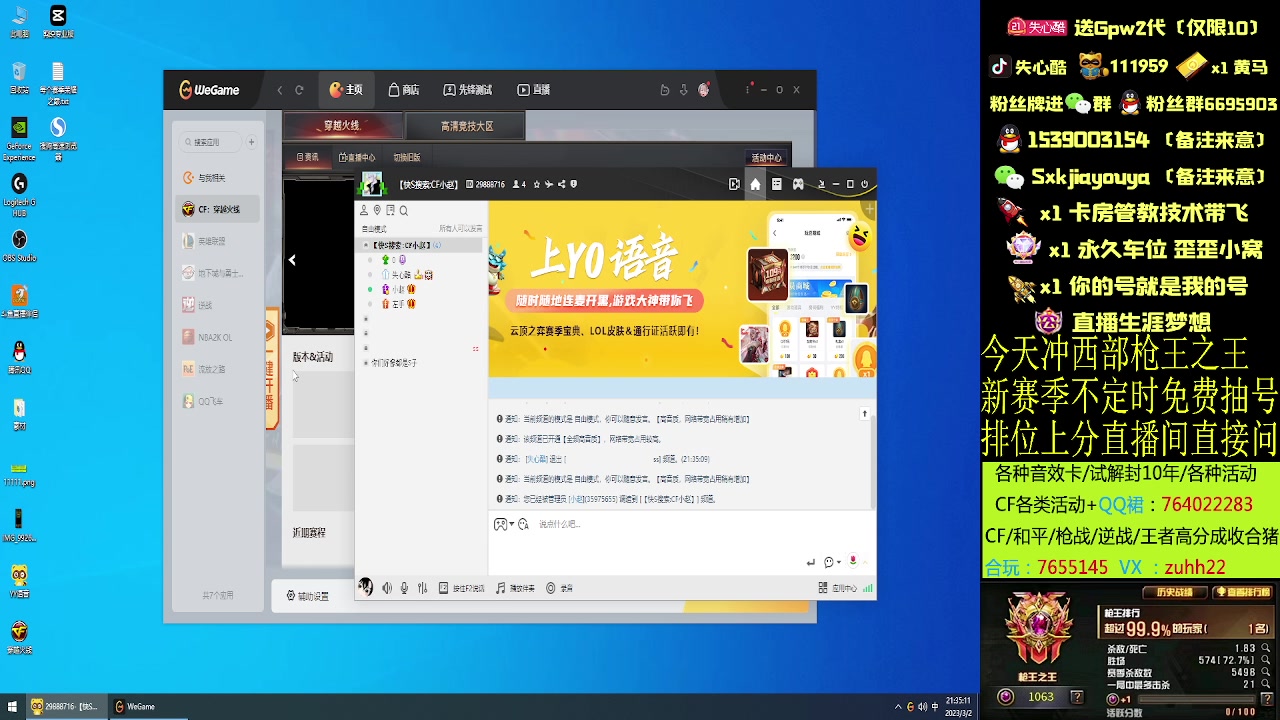Viewport: 1280px width, 720px height.
Task: Open the 自由模式 speaking mode dropdown
Action: [x=374, y=229]
